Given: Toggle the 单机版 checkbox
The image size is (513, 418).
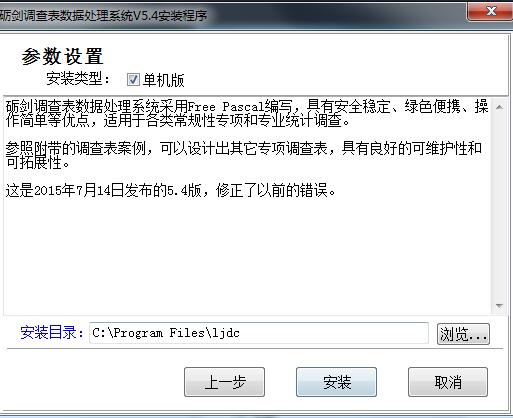Looking at the screenshot, I should click(133, 80).
